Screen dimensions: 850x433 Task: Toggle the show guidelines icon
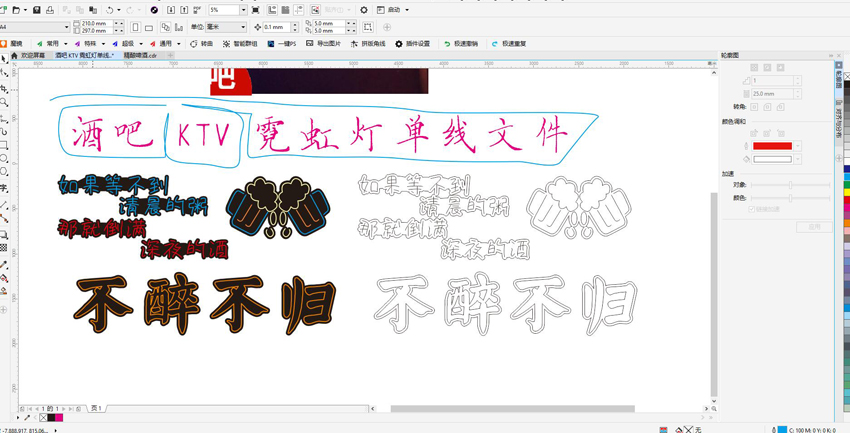coord(299,10)
